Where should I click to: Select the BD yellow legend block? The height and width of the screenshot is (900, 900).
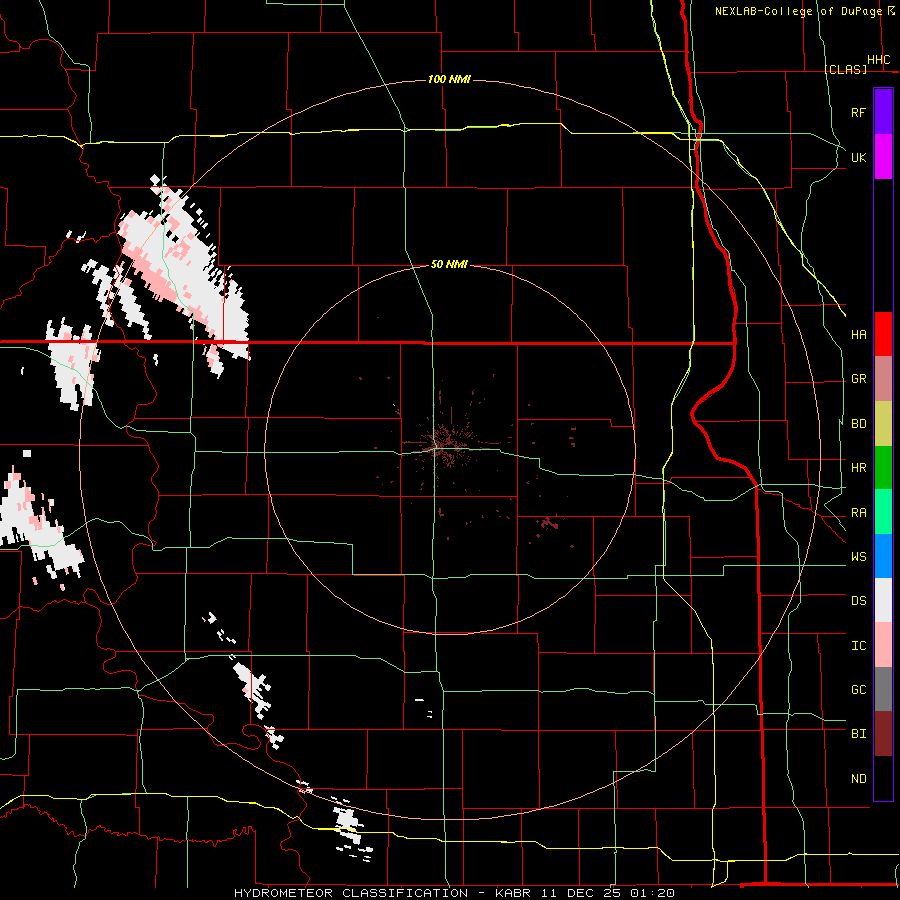(883, 424)
